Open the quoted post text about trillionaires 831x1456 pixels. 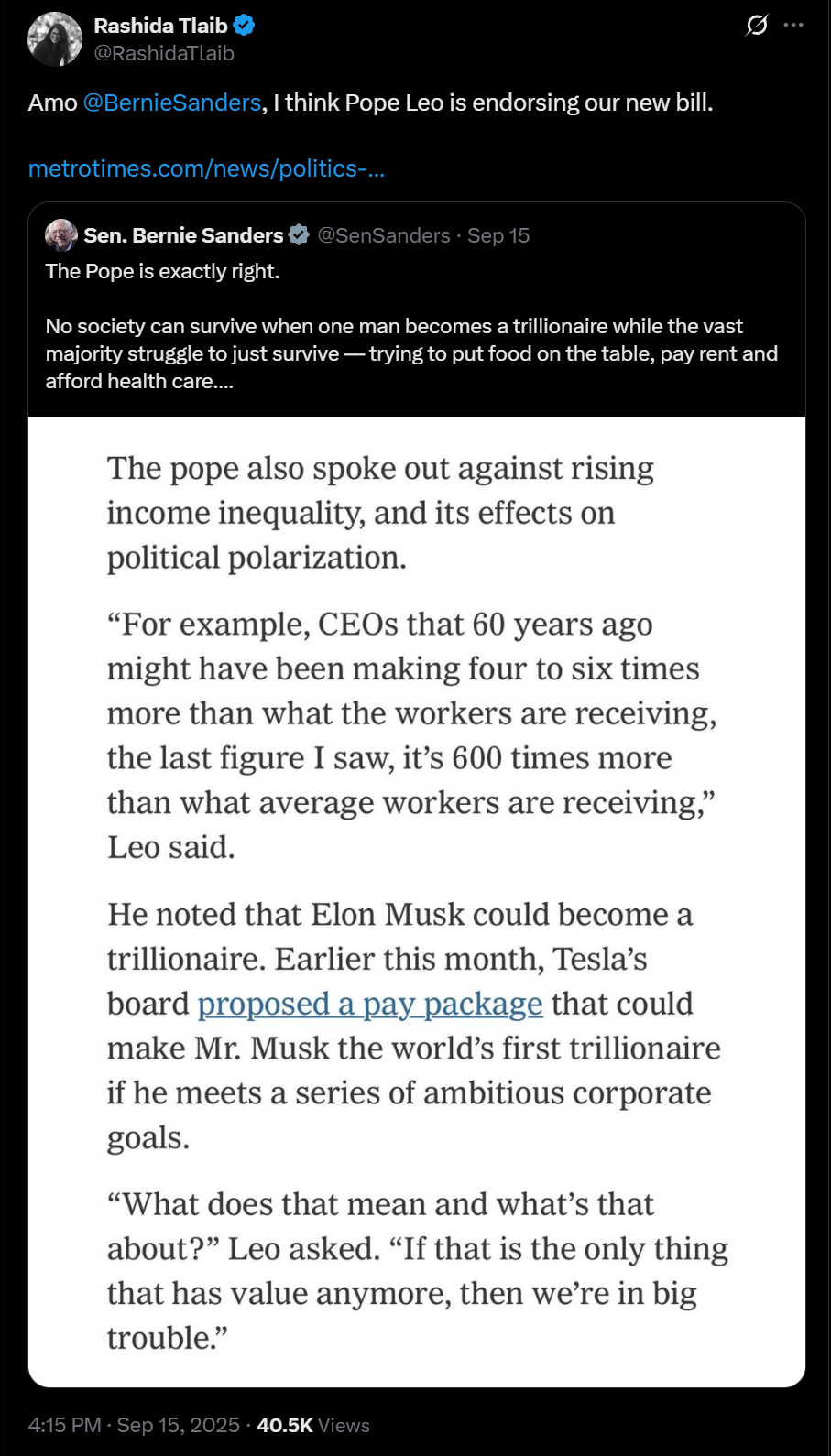click(411, 353)
